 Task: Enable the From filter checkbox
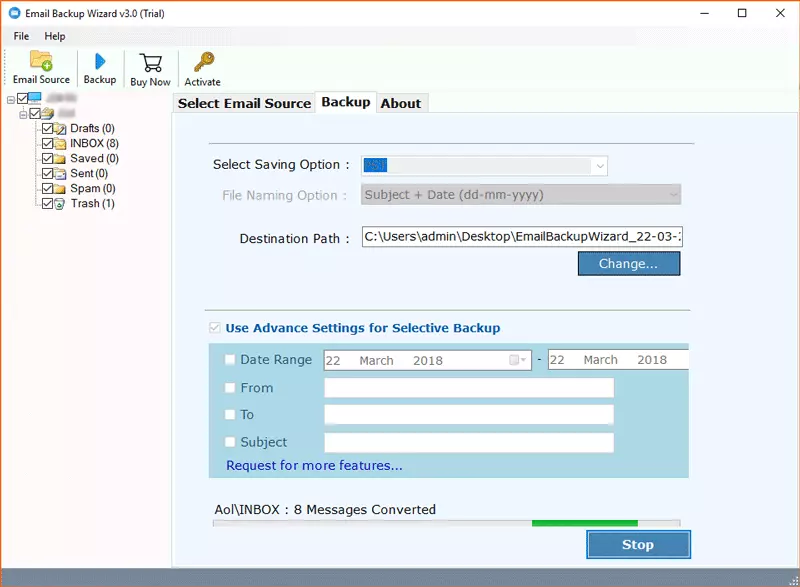[230, 388]
